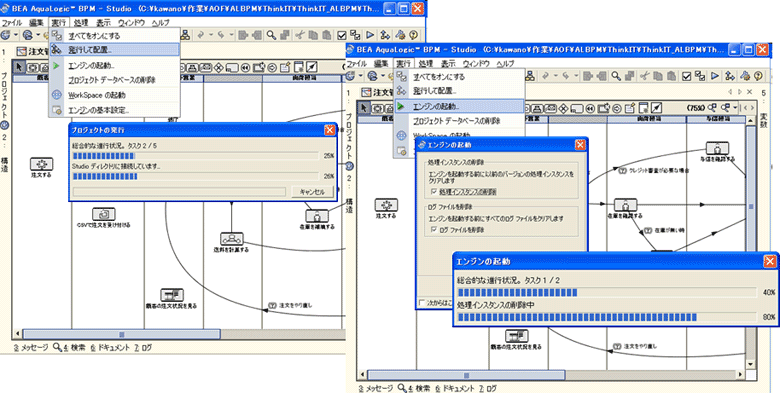Open ウィンドウ menu in left window
Image resolution: width=780 pixels, height=393 pixels.
coord(131,23)
